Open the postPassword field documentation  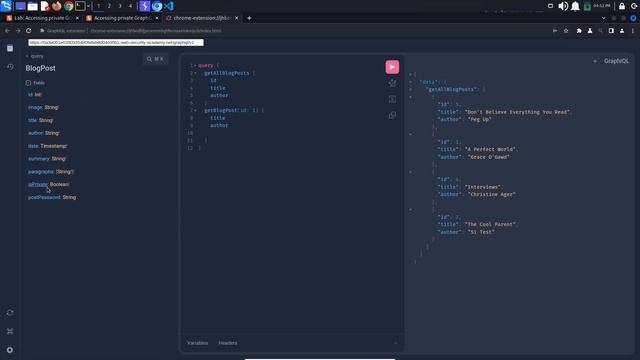click(x=44, y=198)
